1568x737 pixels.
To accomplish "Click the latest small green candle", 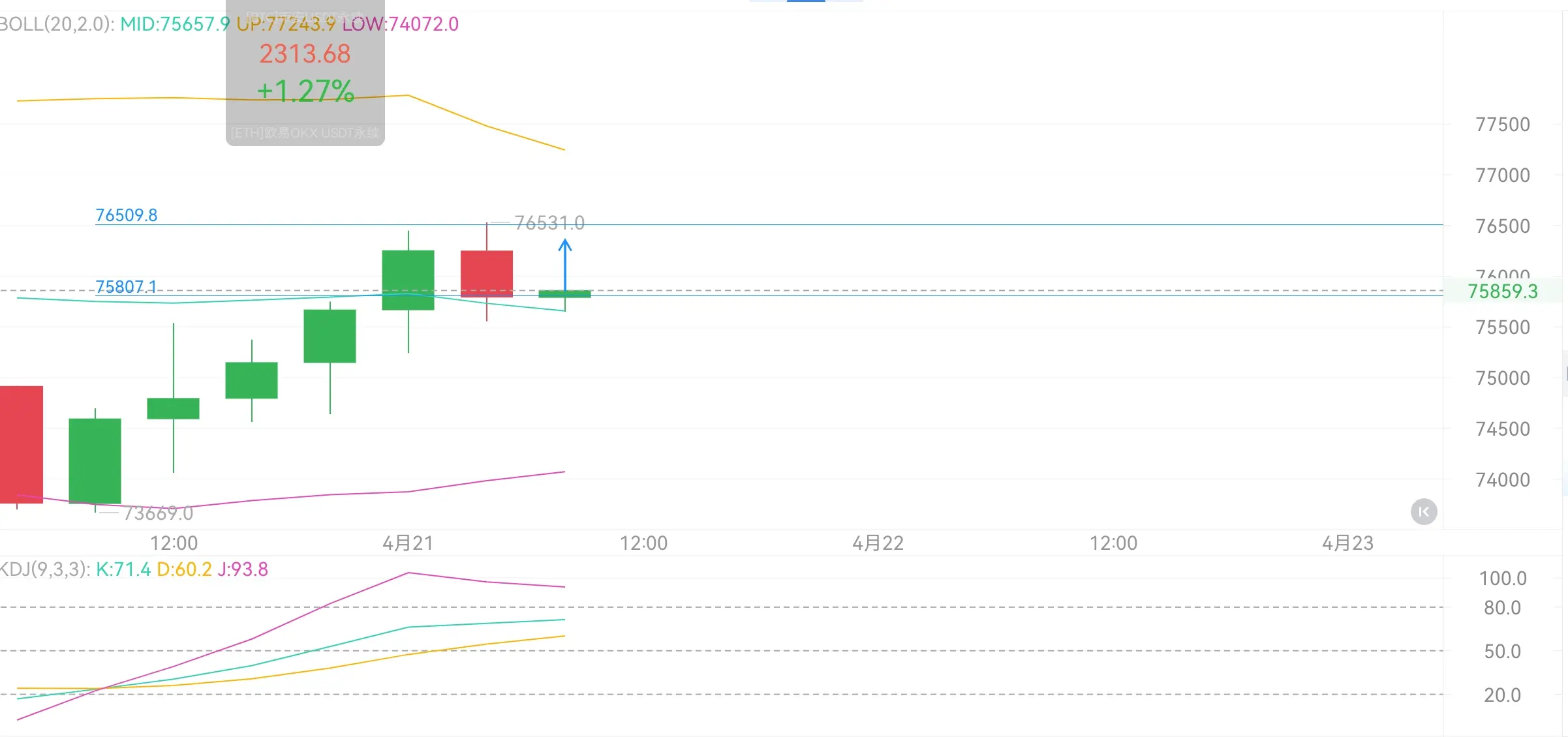I will 565,294.
